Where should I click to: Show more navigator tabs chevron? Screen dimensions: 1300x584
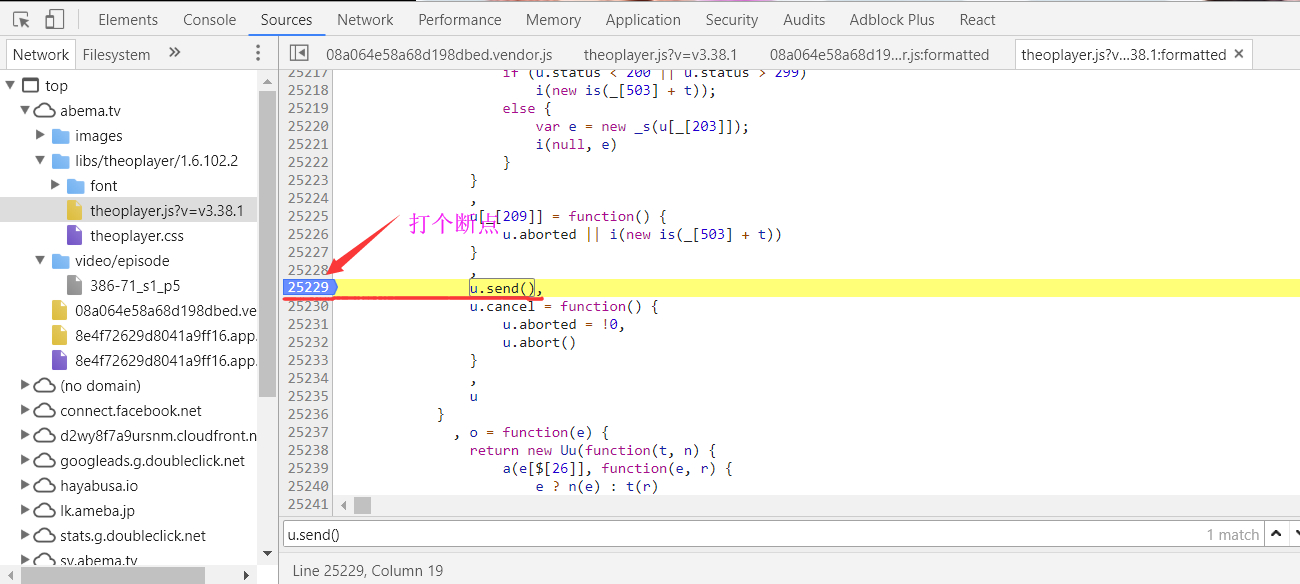coord(175,54)
